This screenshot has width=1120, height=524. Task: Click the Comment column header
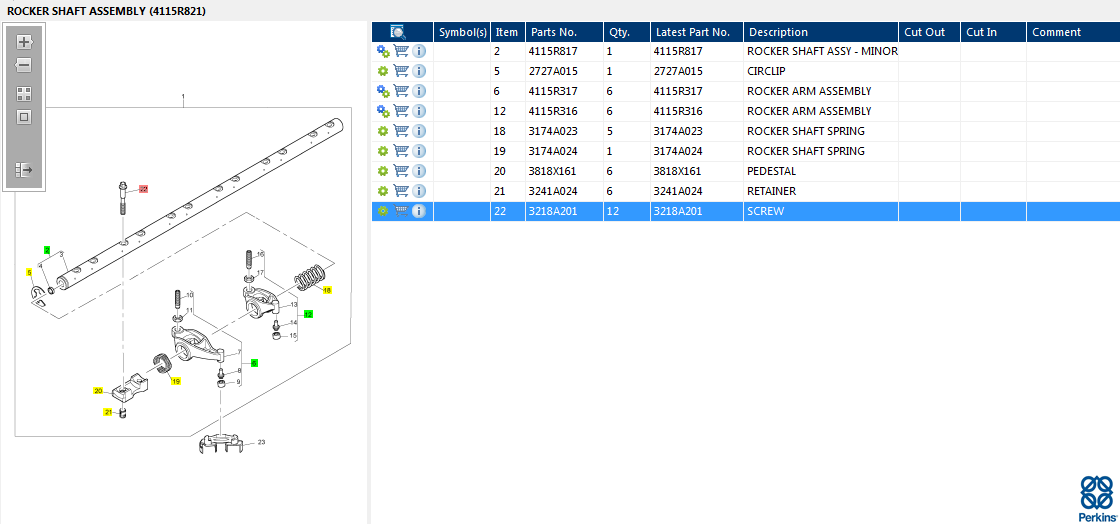pos(1073,32)
